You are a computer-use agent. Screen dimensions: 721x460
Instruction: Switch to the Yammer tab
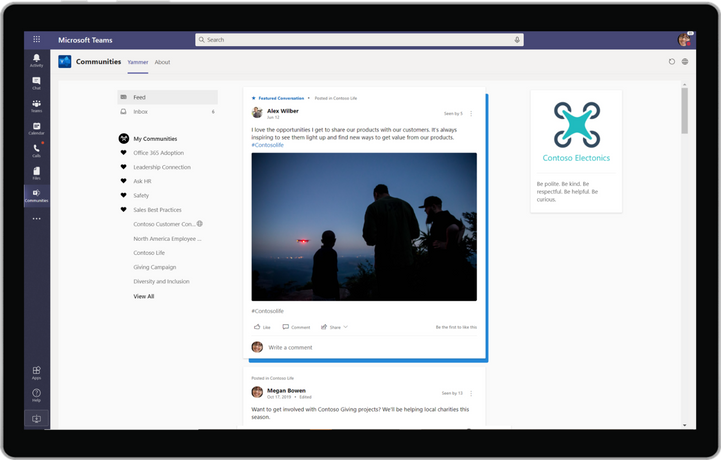pos(138,62)
